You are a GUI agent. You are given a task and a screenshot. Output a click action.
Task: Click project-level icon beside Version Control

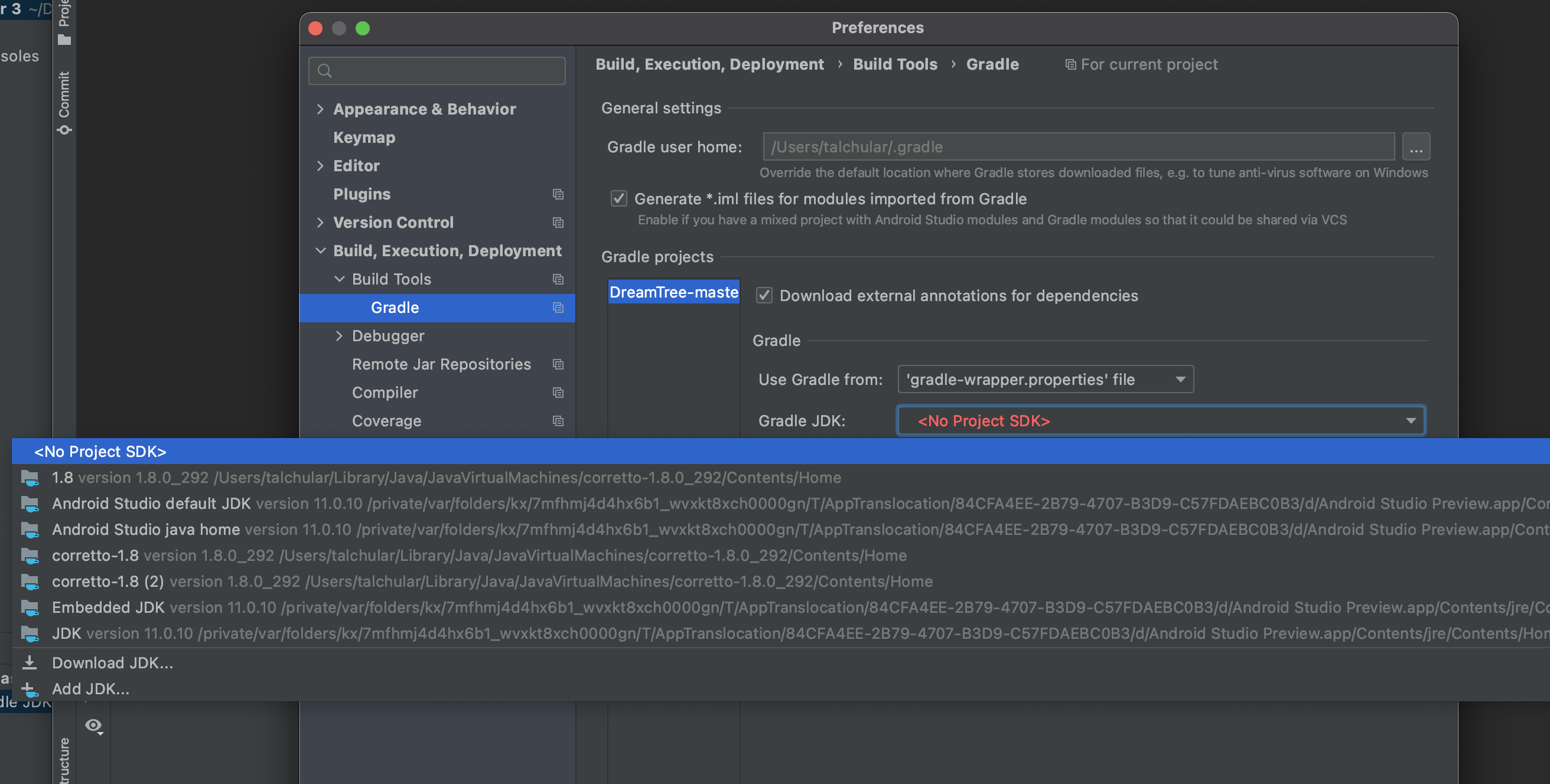558,223
